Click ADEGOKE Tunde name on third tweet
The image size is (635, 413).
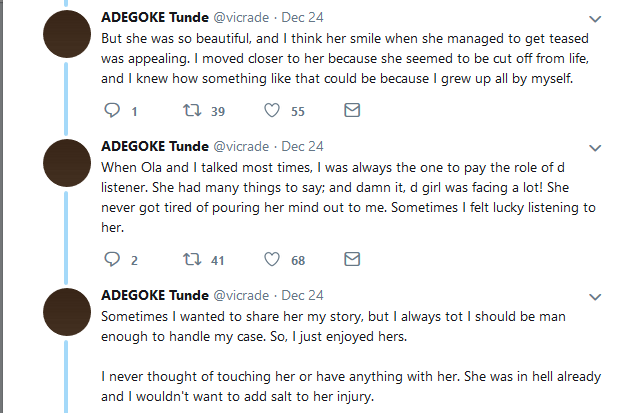(155, 296)
